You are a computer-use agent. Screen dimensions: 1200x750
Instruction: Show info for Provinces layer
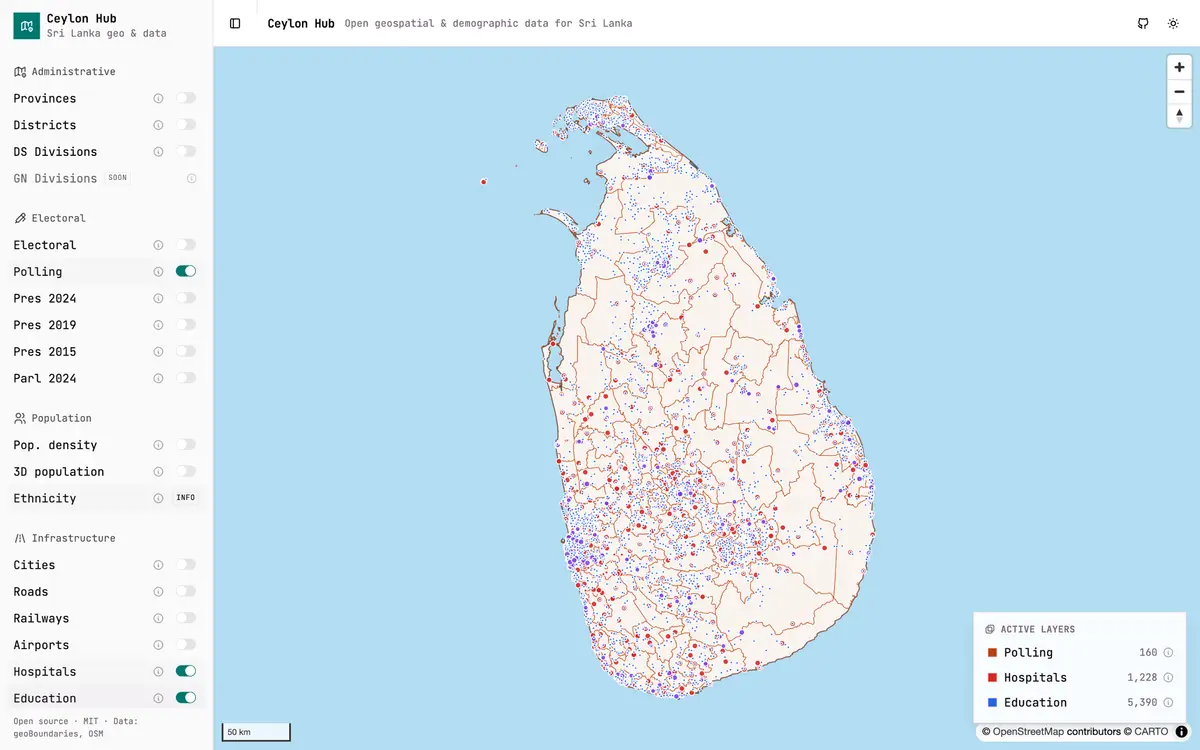pyautogui.click(x=158, y=98)
